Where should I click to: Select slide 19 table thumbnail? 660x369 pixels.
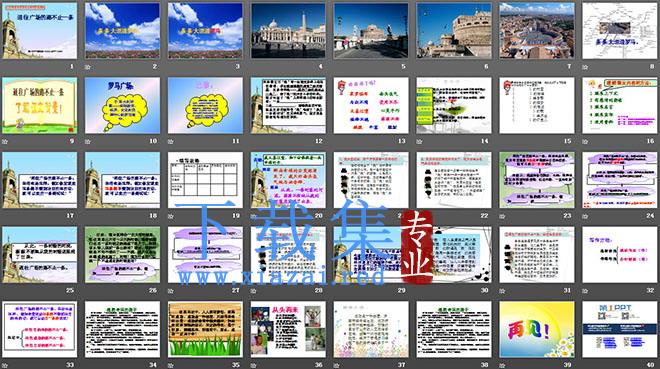tap(205, 180)
